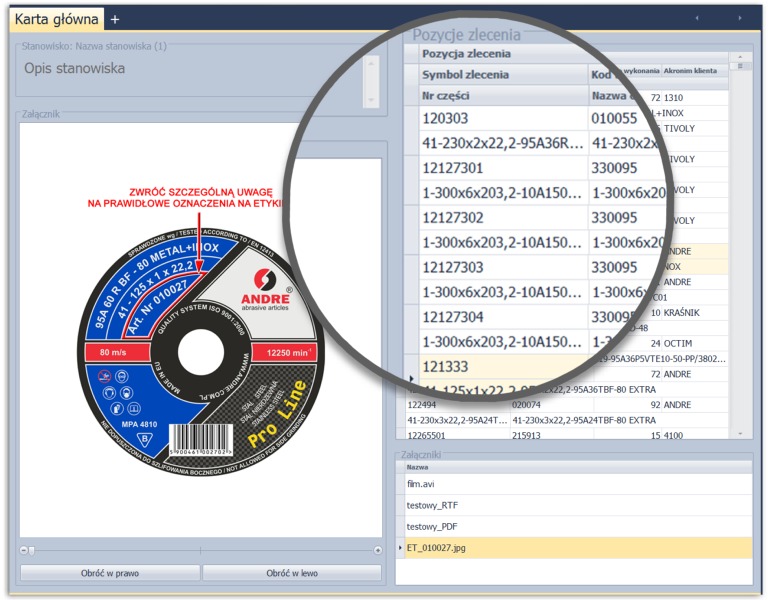This screenshot has width=770, height=600.
Task: Click the order list scrollbar down arrow
Action: 740,434
